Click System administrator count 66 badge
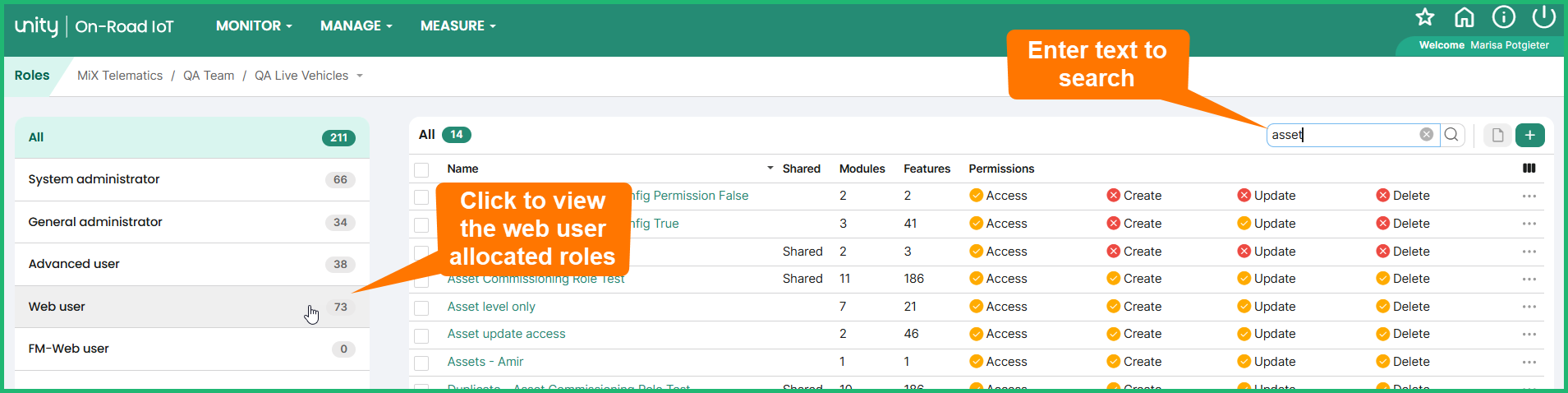Viewport: 1568px width, 393px height. pyautogui.click(x=340, y=179)
